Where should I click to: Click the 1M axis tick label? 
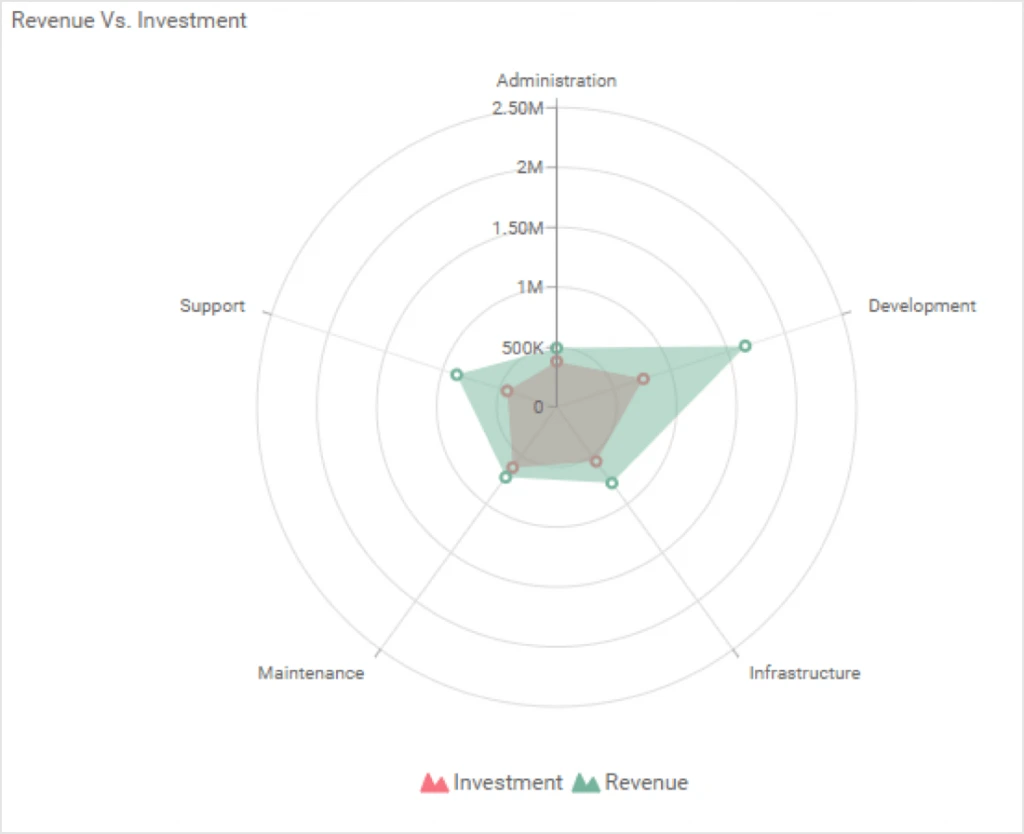529,288
